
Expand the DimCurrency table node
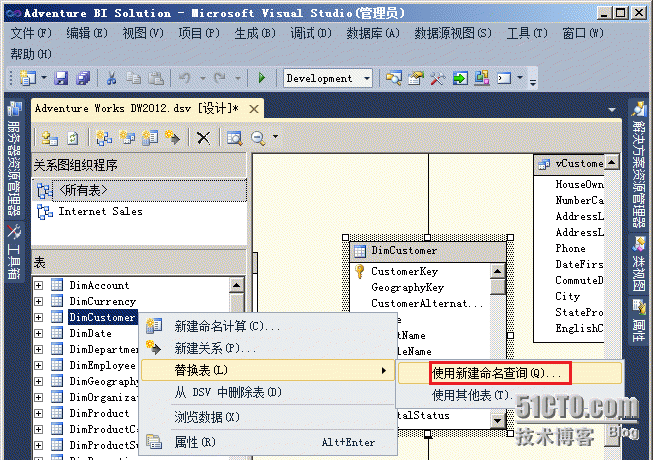coord(39,301)
